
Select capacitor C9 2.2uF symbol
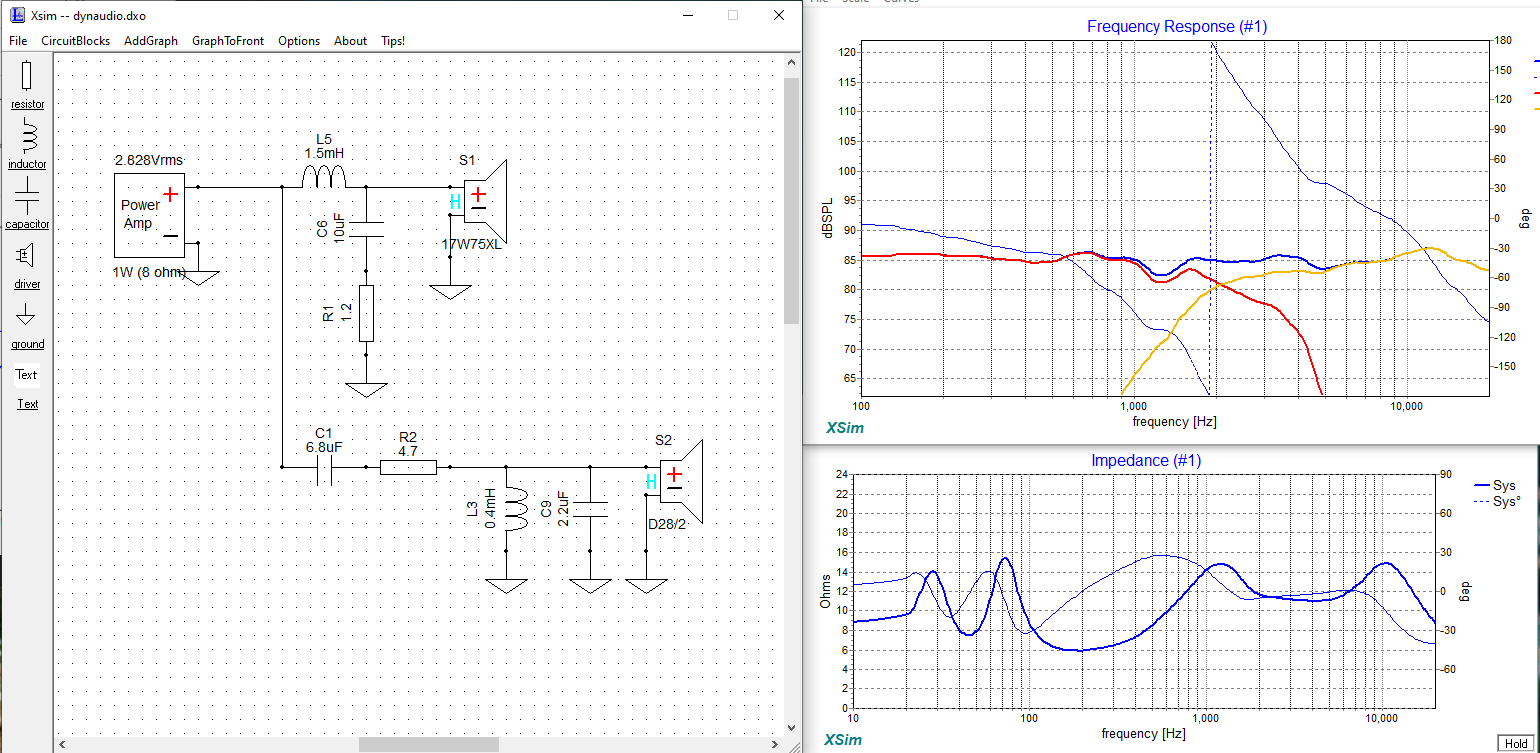pos(589,510)
